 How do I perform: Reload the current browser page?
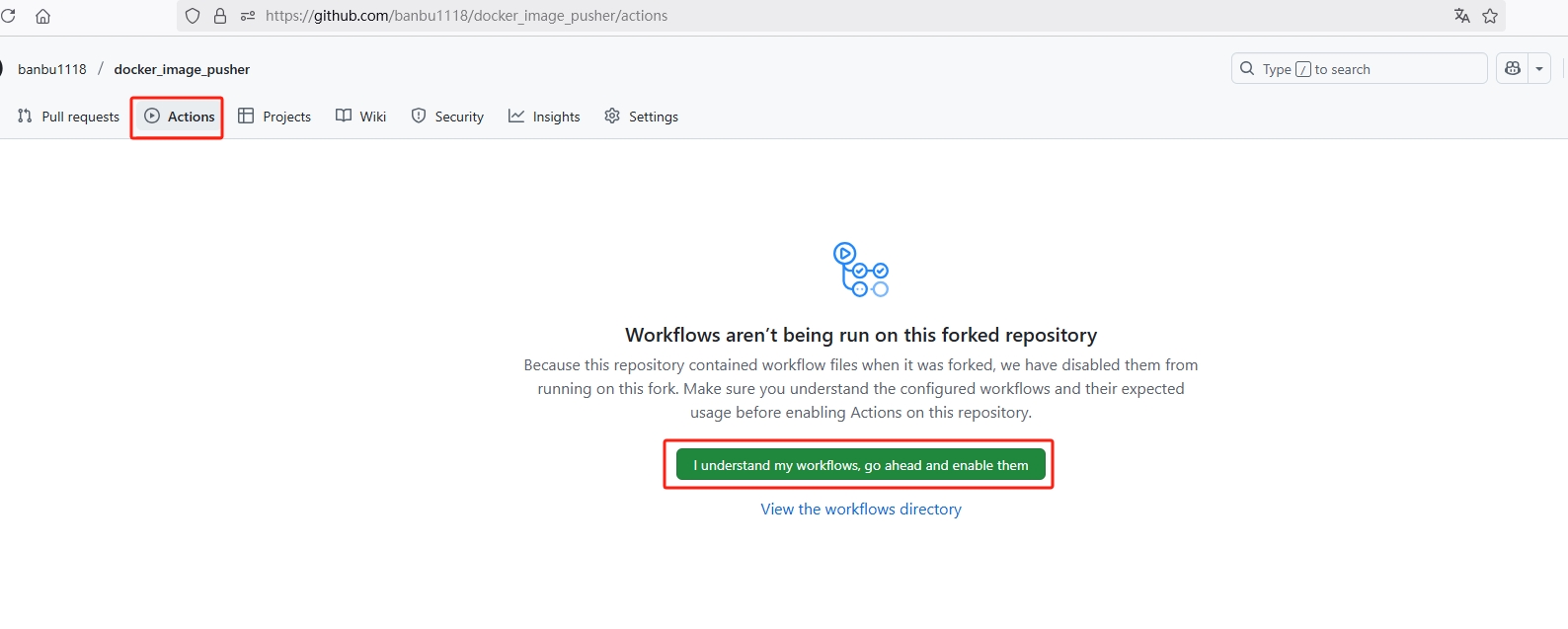click(9, 16)
